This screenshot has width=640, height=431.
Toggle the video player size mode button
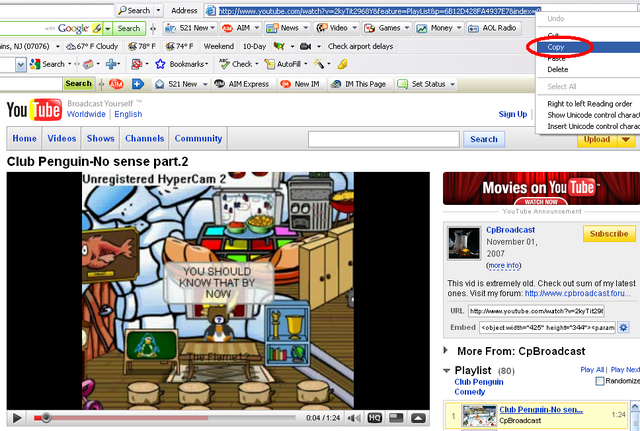pos(396,418)
